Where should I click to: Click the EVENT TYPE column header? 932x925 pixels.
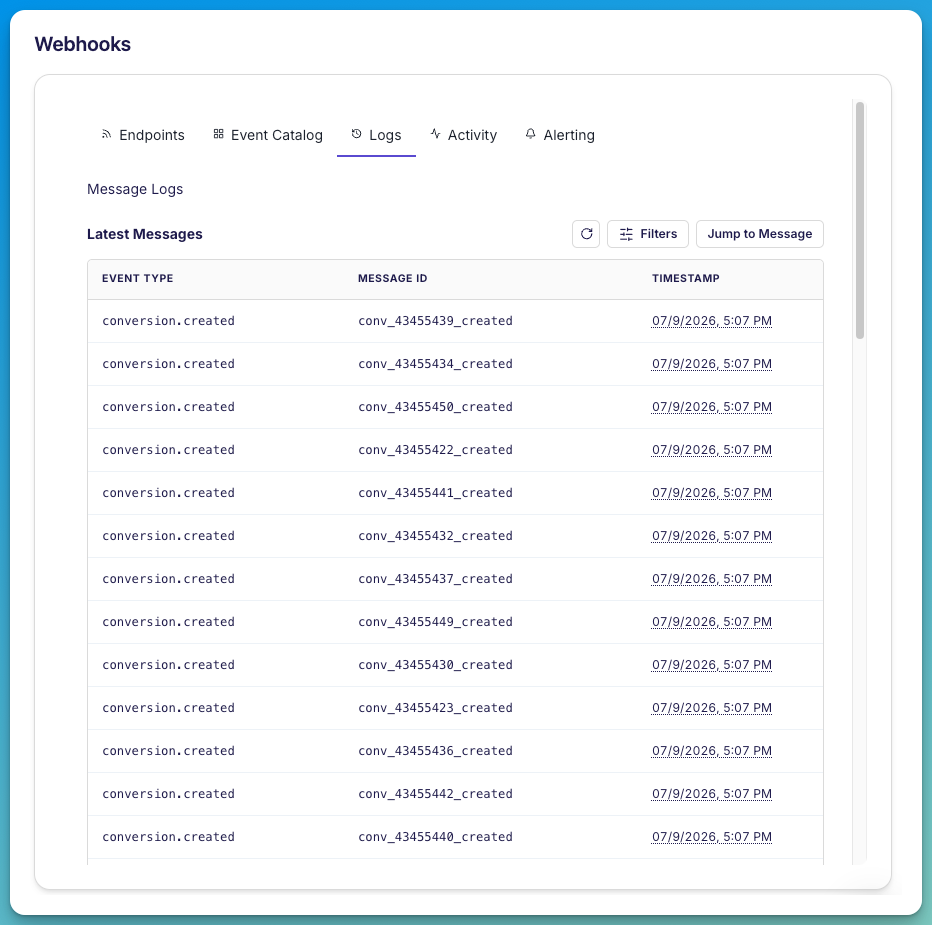137,278
